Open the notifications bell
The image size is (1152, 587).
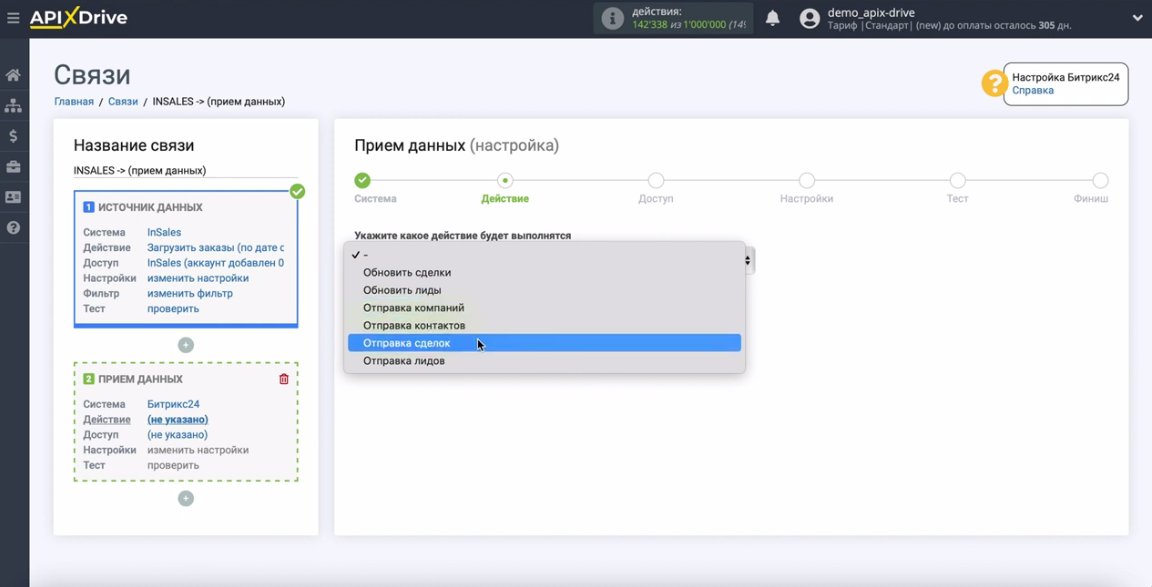click(772, 18)
